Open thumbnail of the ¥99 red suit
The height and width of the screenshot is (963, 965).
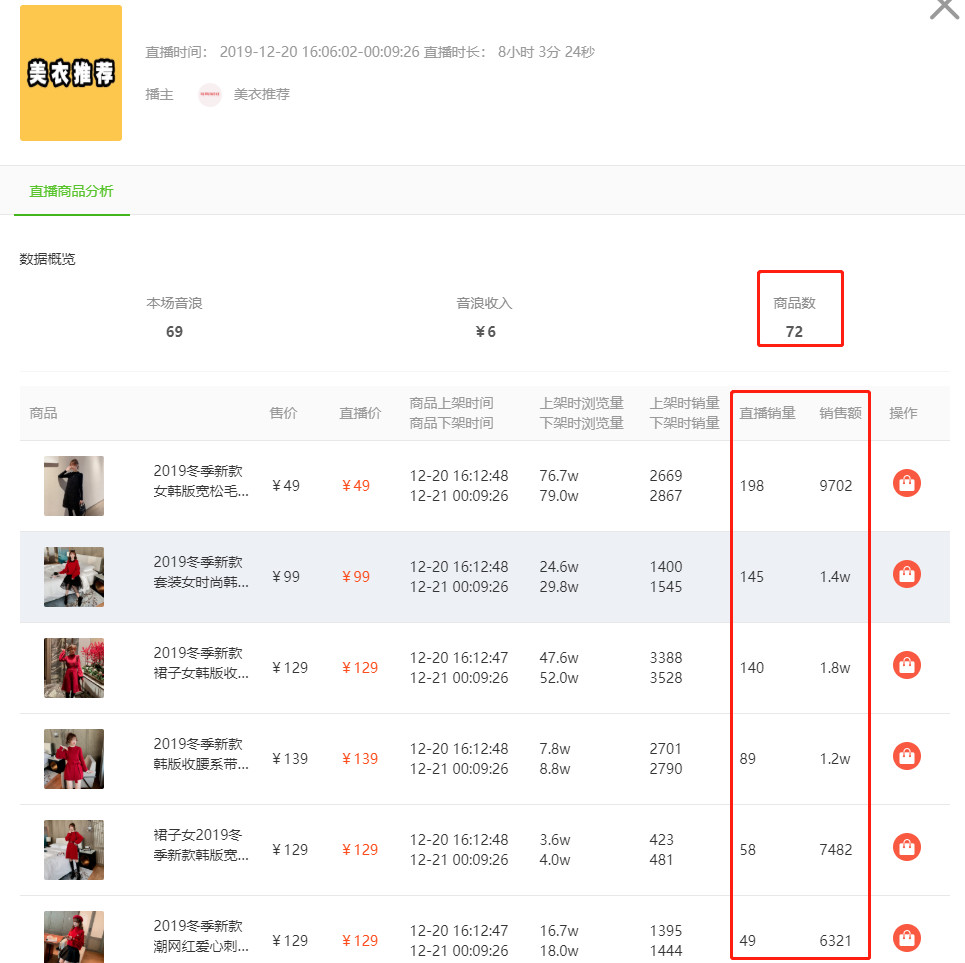[74, 577]
